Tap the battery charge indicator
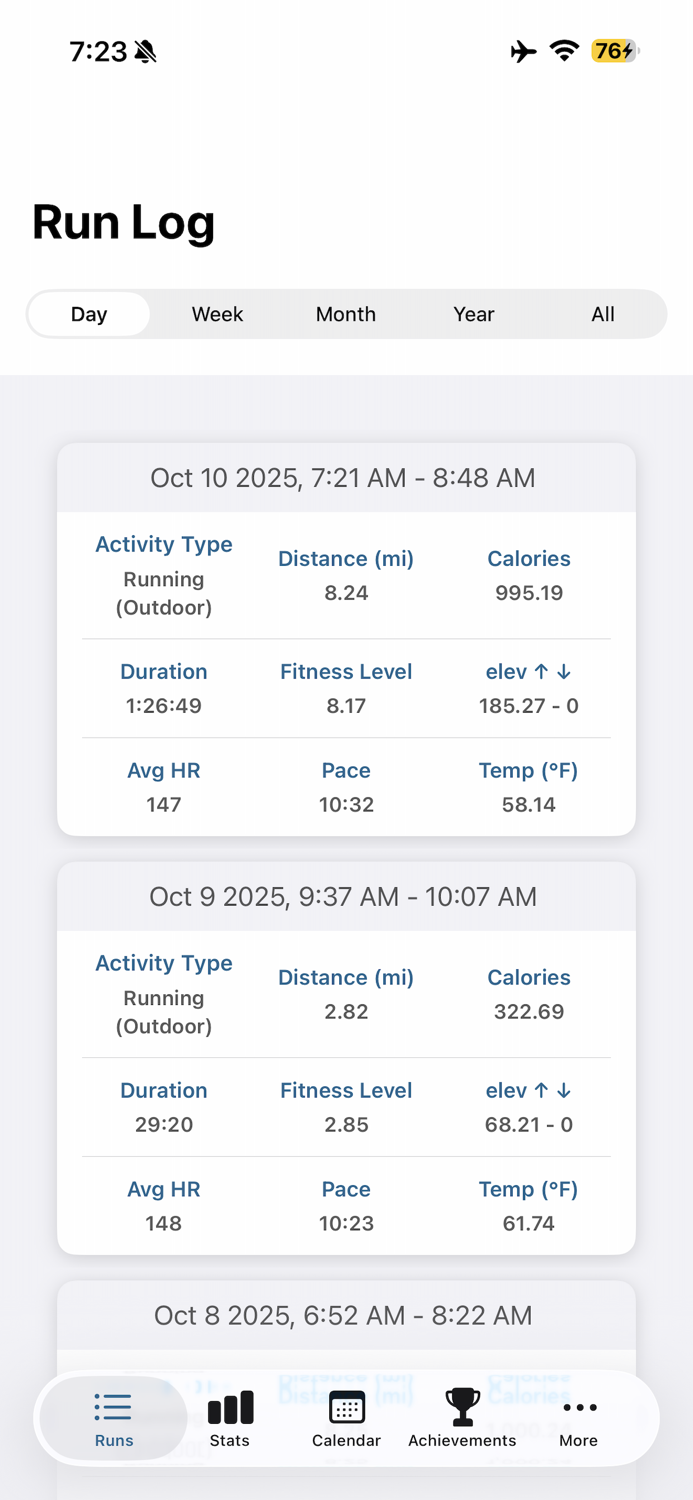693x1500 pixels. pos(611,51)
